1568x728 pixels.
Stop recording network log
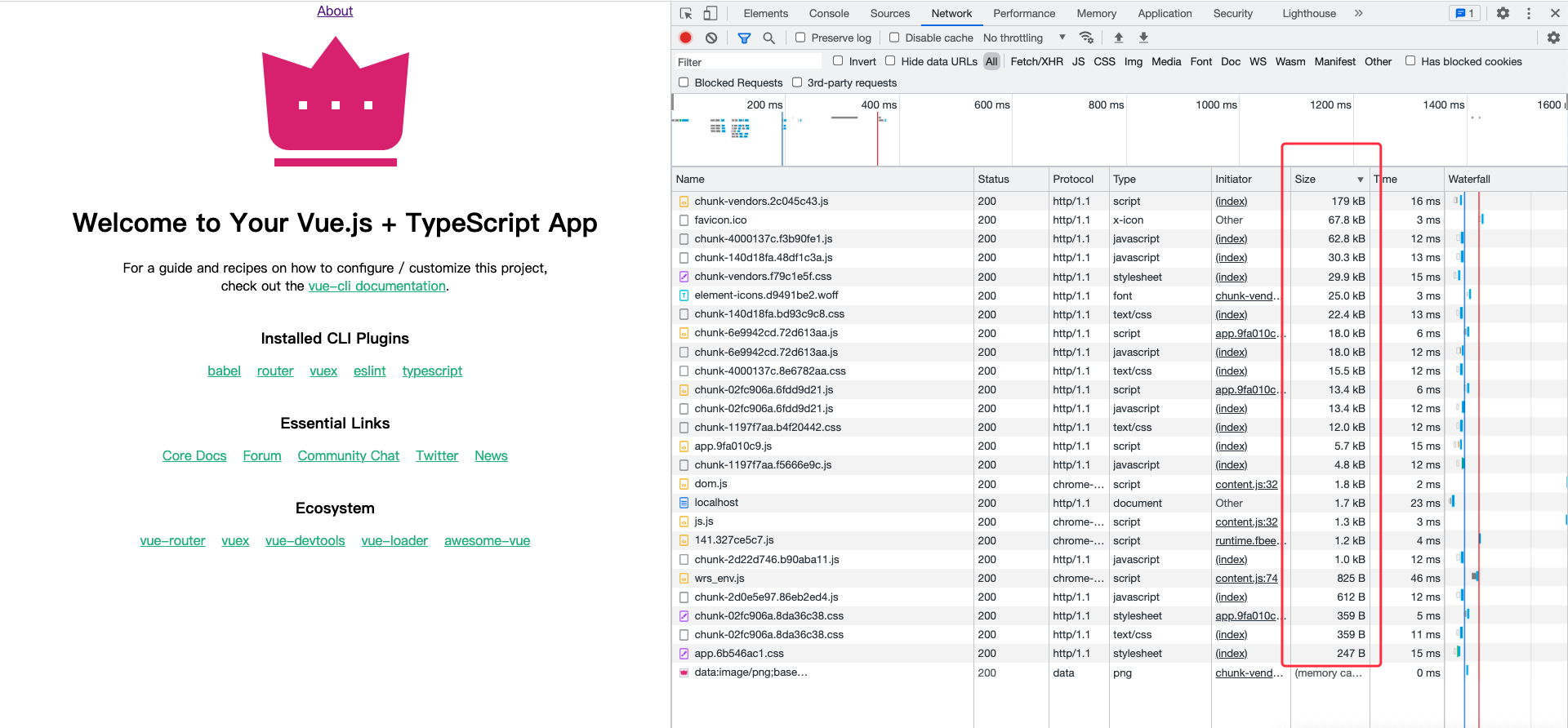pos(686,38)
